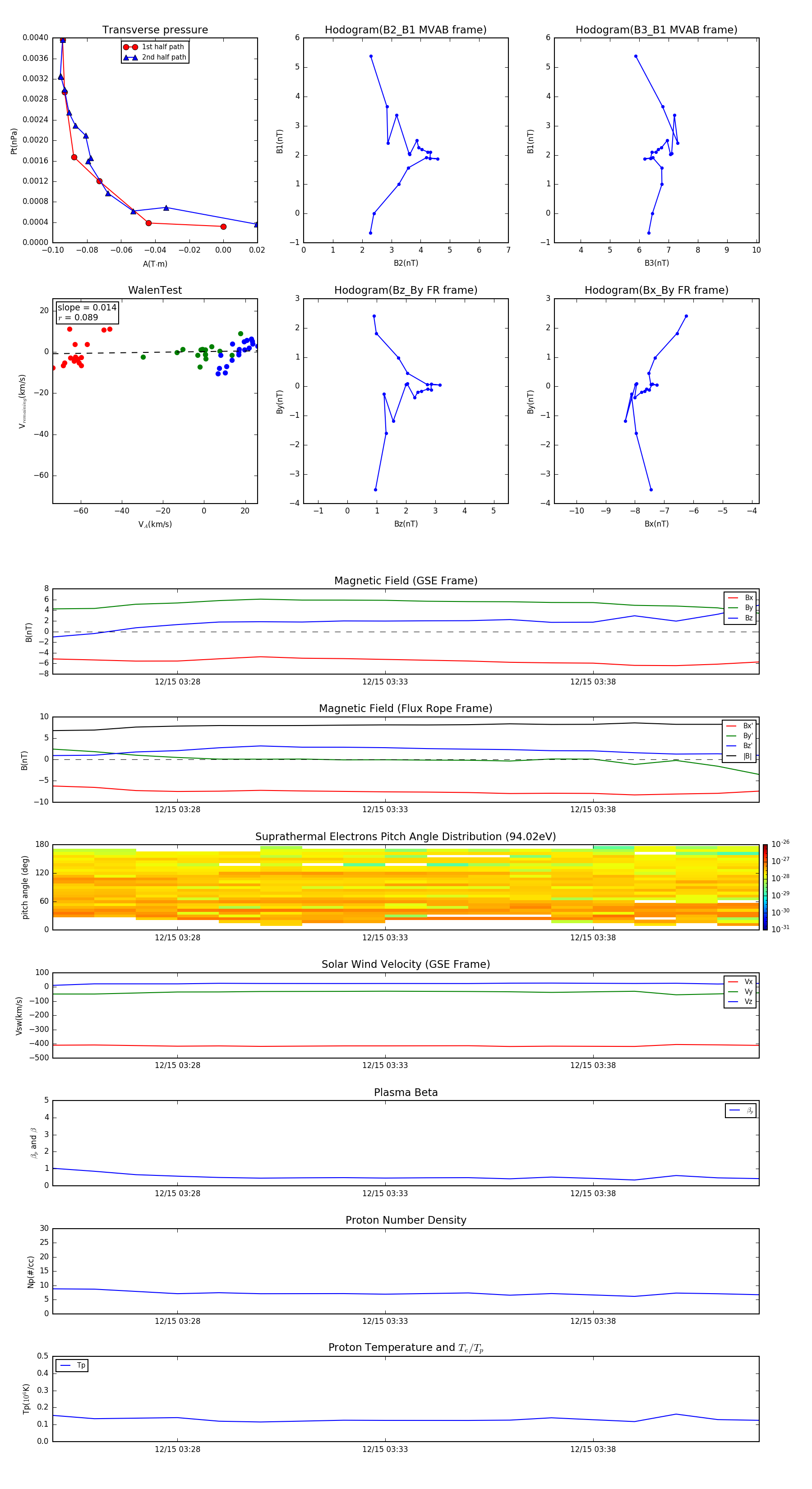Click the 'V_remaining(km/s)' y-axis label

pos(22,401)
